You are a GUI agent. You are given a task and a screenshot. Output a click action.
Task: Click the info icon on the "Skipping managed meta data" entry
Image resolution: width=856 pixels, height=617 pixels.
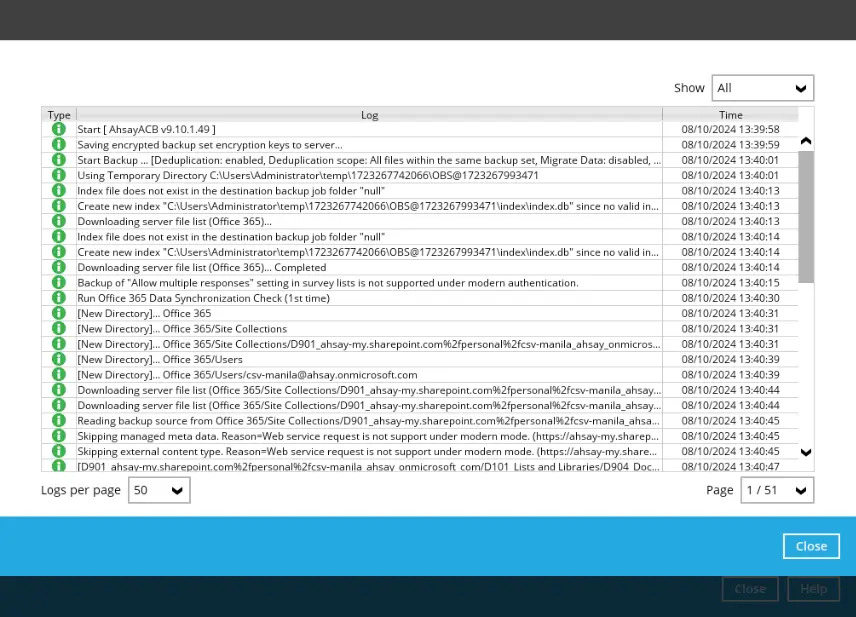58,436
